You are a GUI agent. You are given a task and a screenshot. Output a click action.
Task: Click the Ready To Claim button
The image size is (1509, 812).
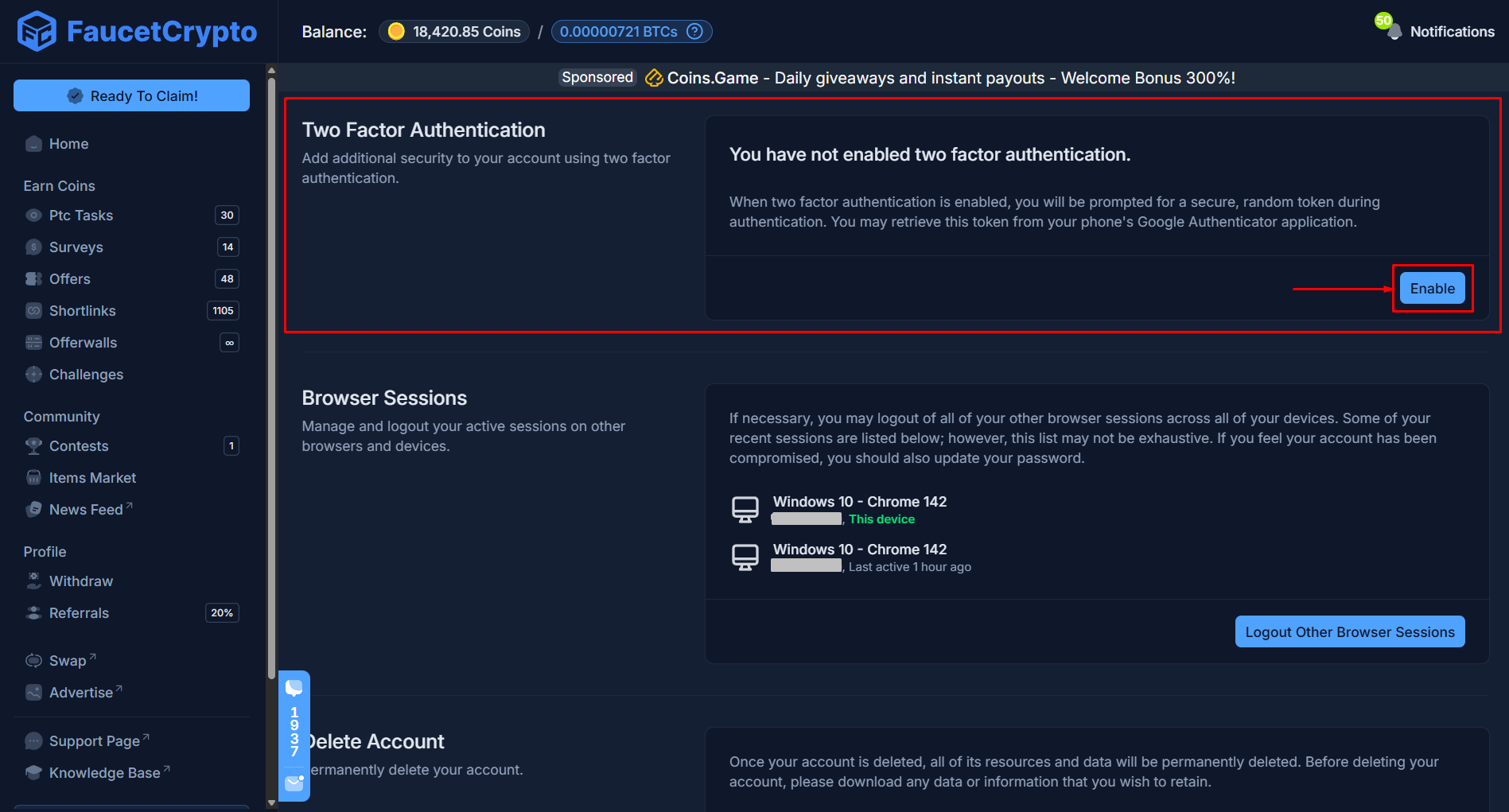(x=131, y=95)
